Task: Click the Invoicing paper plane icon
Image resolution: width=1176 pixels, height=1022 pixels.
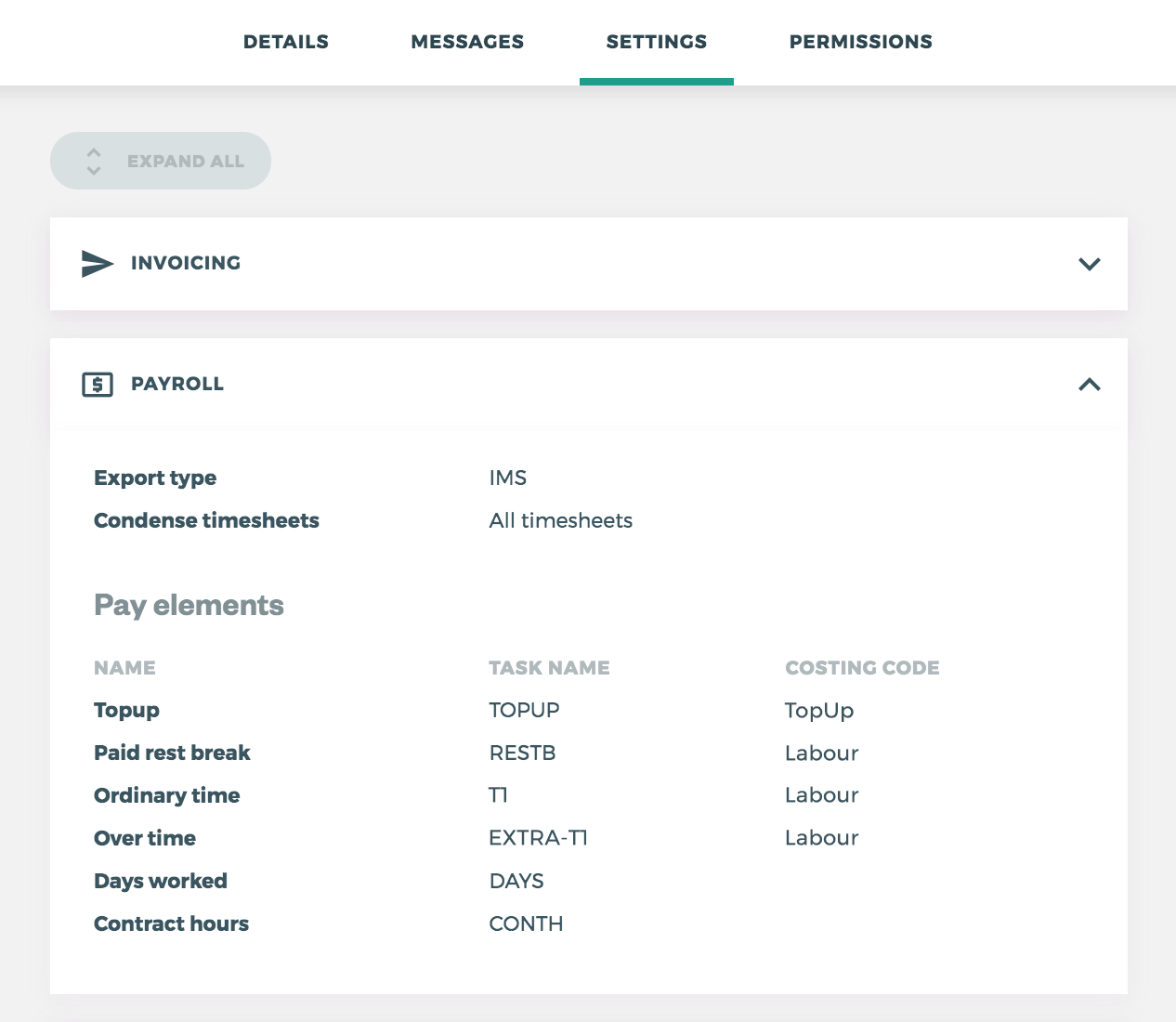Action: (98, 264)
